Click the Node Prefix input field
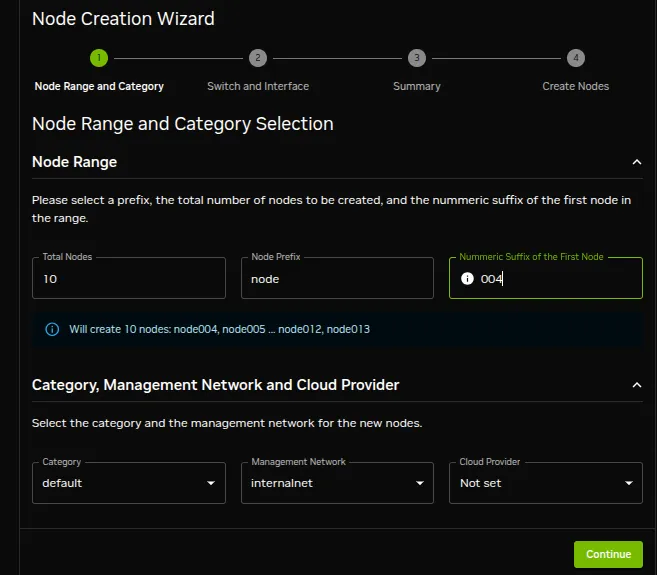The height and width of the screenshot is (575, 657). tap(337, 278)
